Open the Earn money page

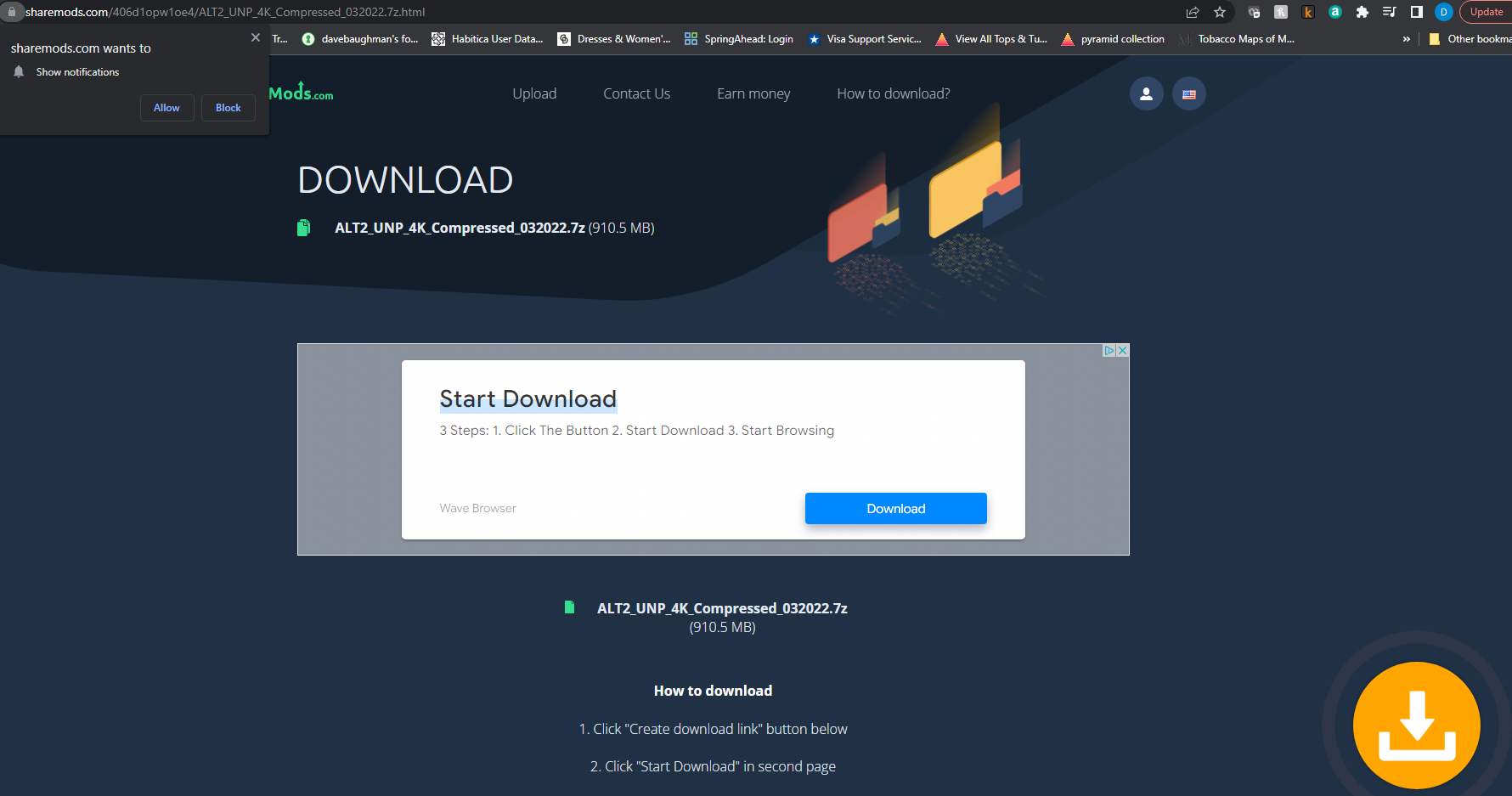pyautogui.click(x=753, y=93)
